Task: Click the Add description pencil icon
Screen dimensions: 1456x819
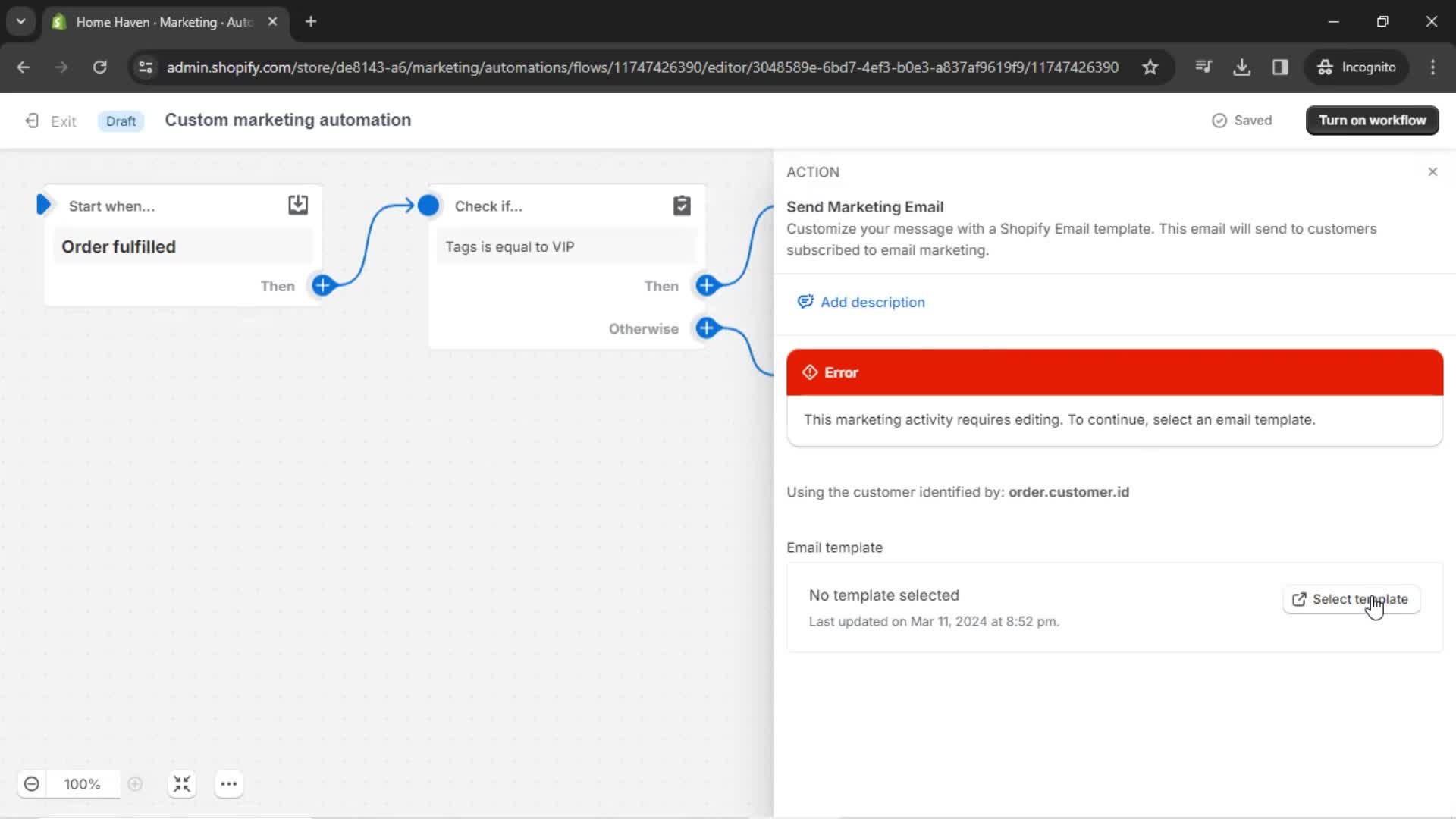Action: 805,301
